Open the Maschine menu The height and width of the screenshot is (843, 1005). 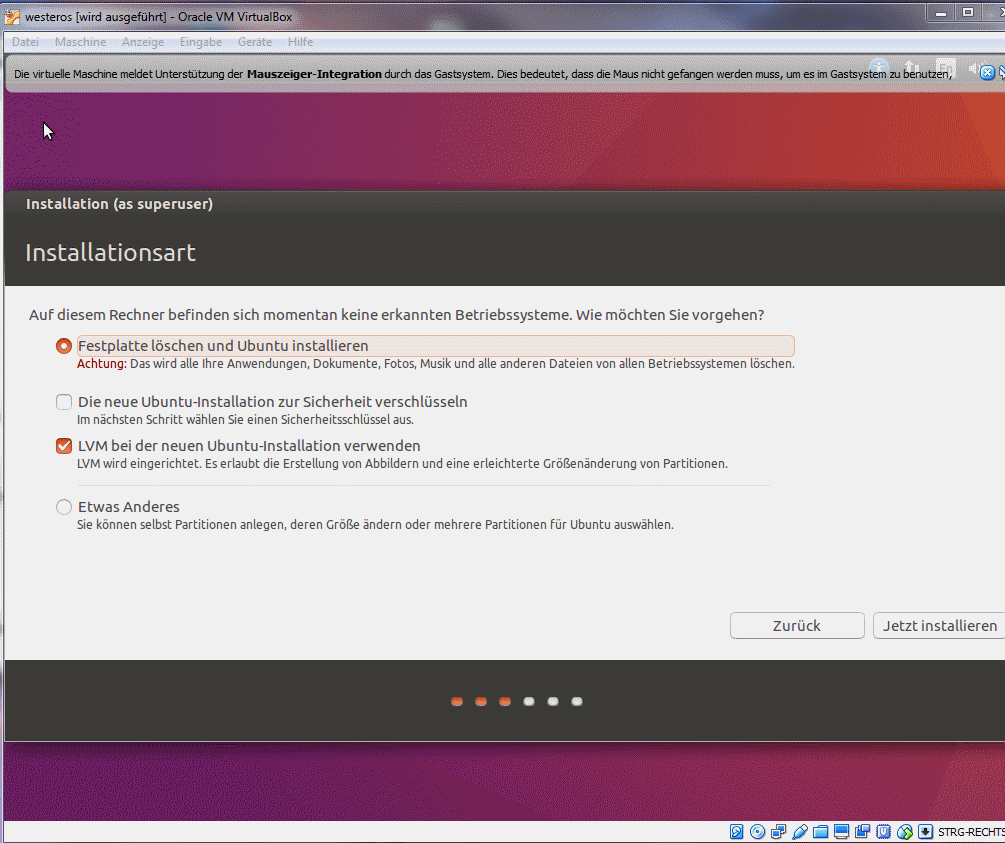click(80, 42)
